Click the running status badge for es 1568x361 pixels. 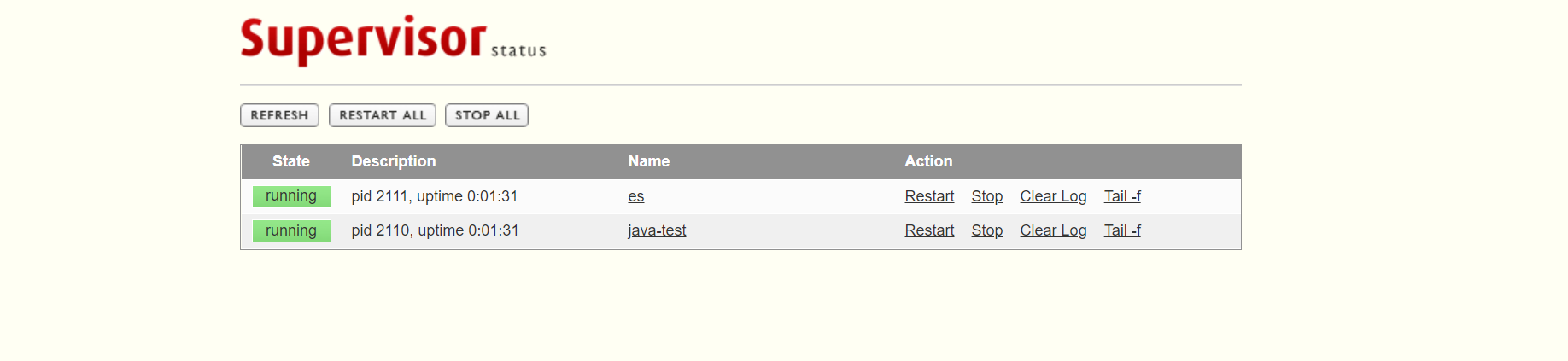pyautogui.click(x=291, y=196)
